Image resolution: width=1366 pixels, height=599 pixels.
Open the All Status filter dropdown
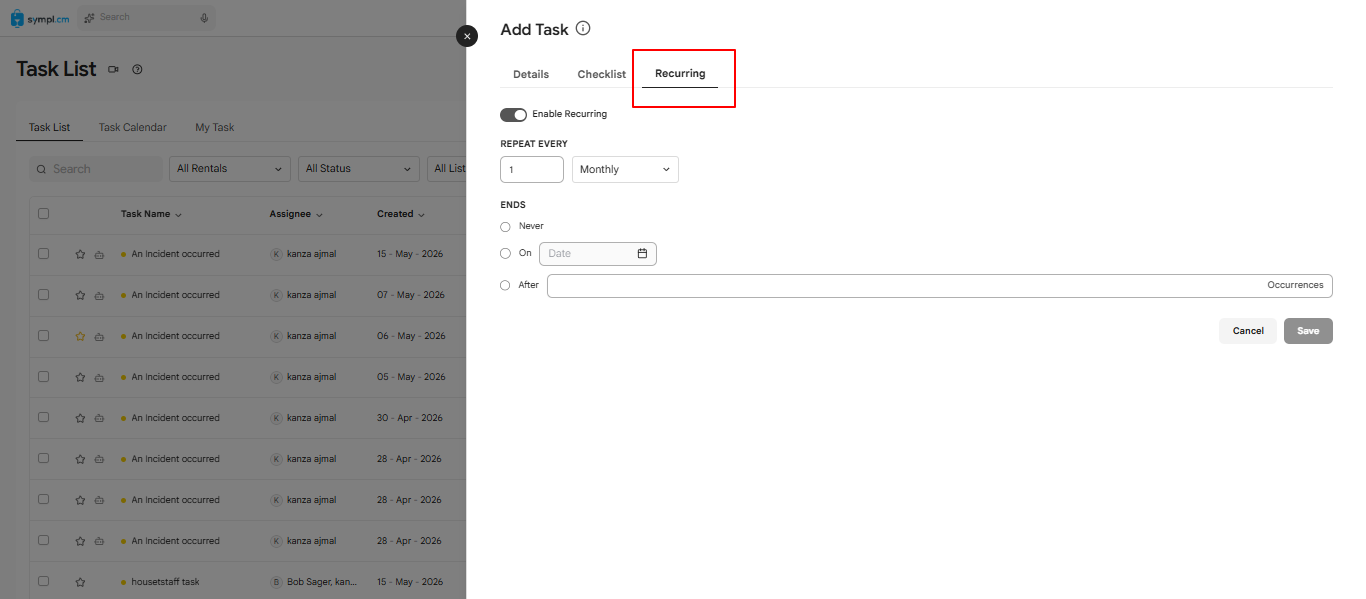click(x=359, y=169)
